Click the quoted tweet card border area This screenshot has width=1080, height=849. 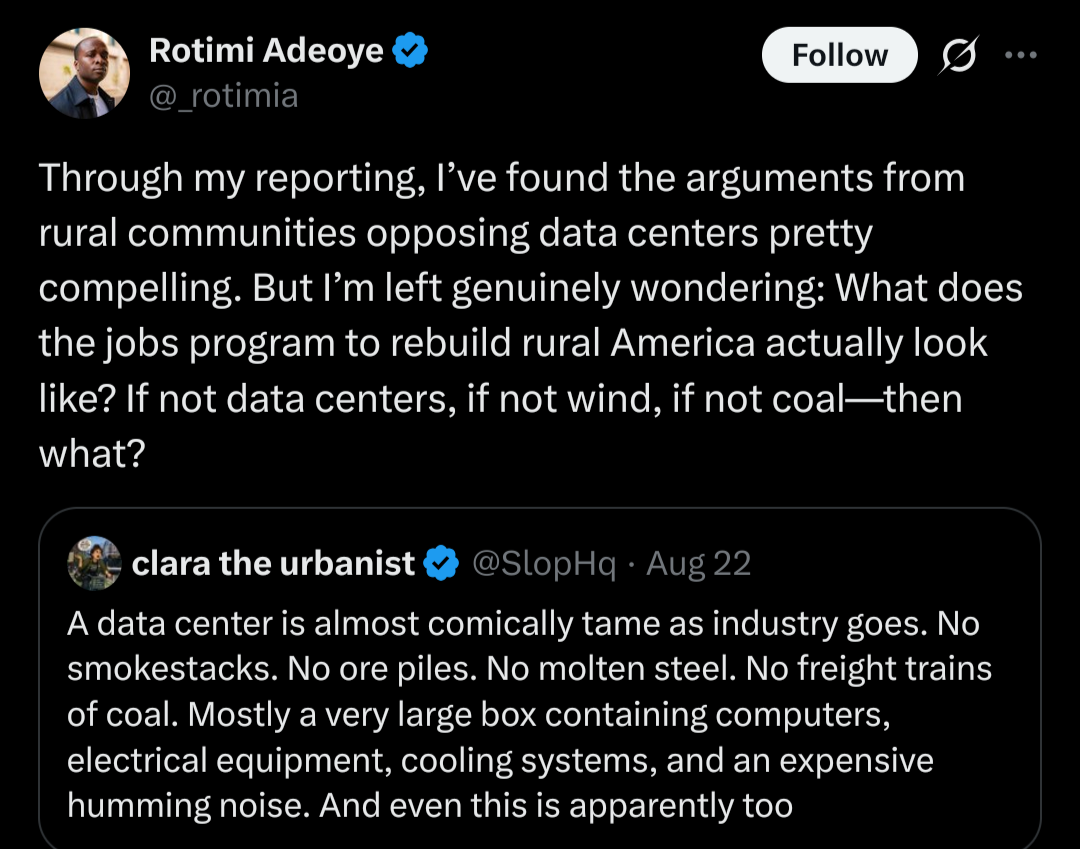539,678
